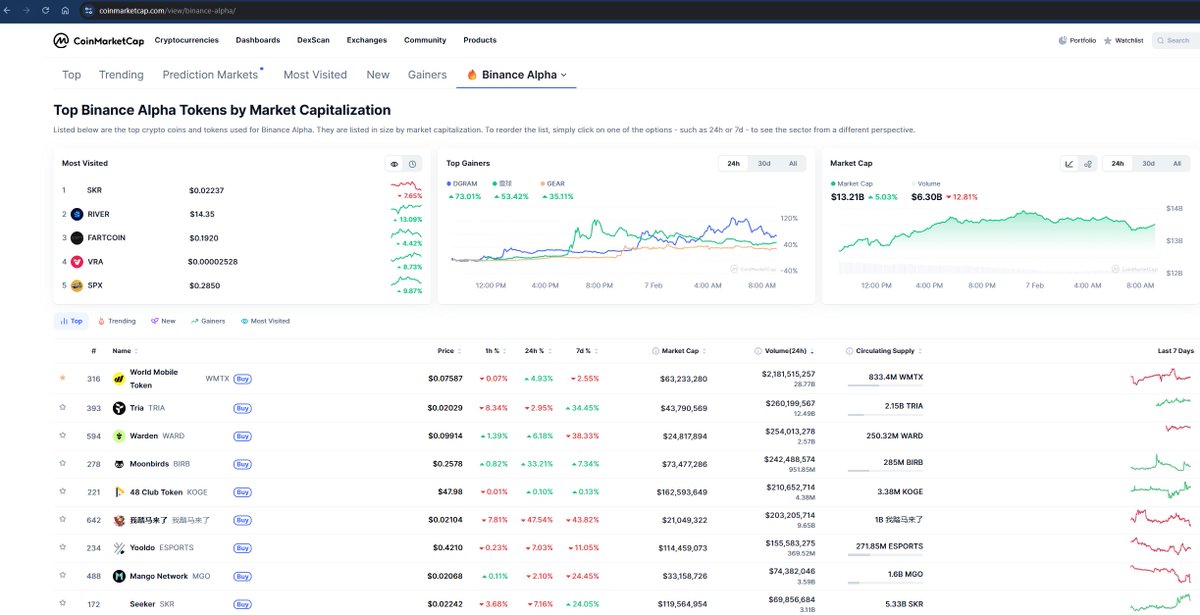The height and width of the screenshot is (615, 1200).
Task: Click Buy button for Moonbirds BIRB
Action: coord(242,464)
